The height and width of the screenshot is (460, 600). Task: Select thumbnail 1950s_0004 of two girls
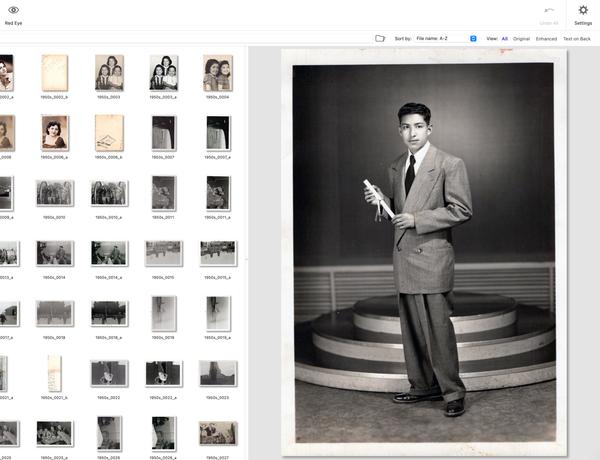pos(217,73)
